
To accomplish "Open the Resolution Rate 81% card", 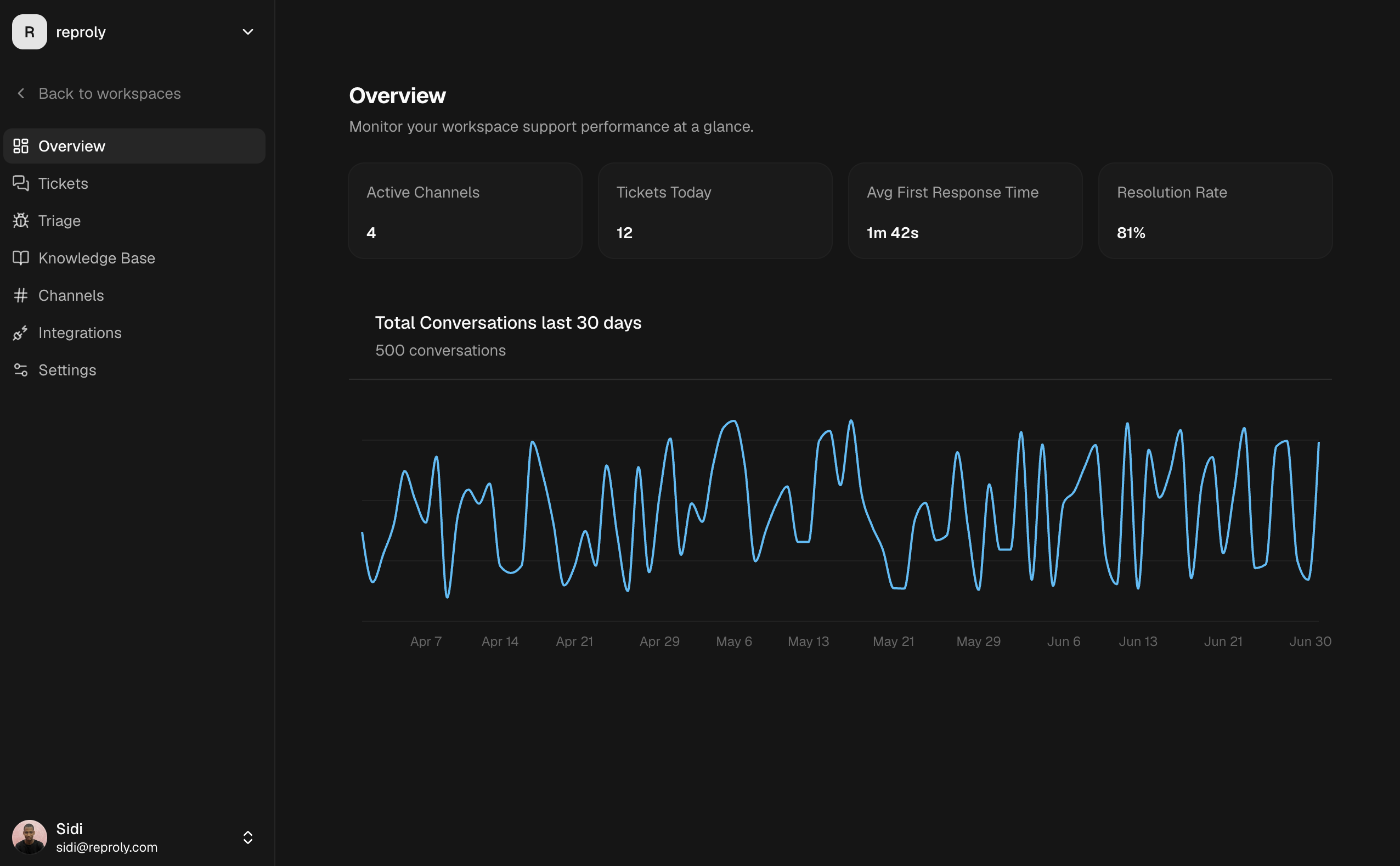I will (x=1215, y=211).
